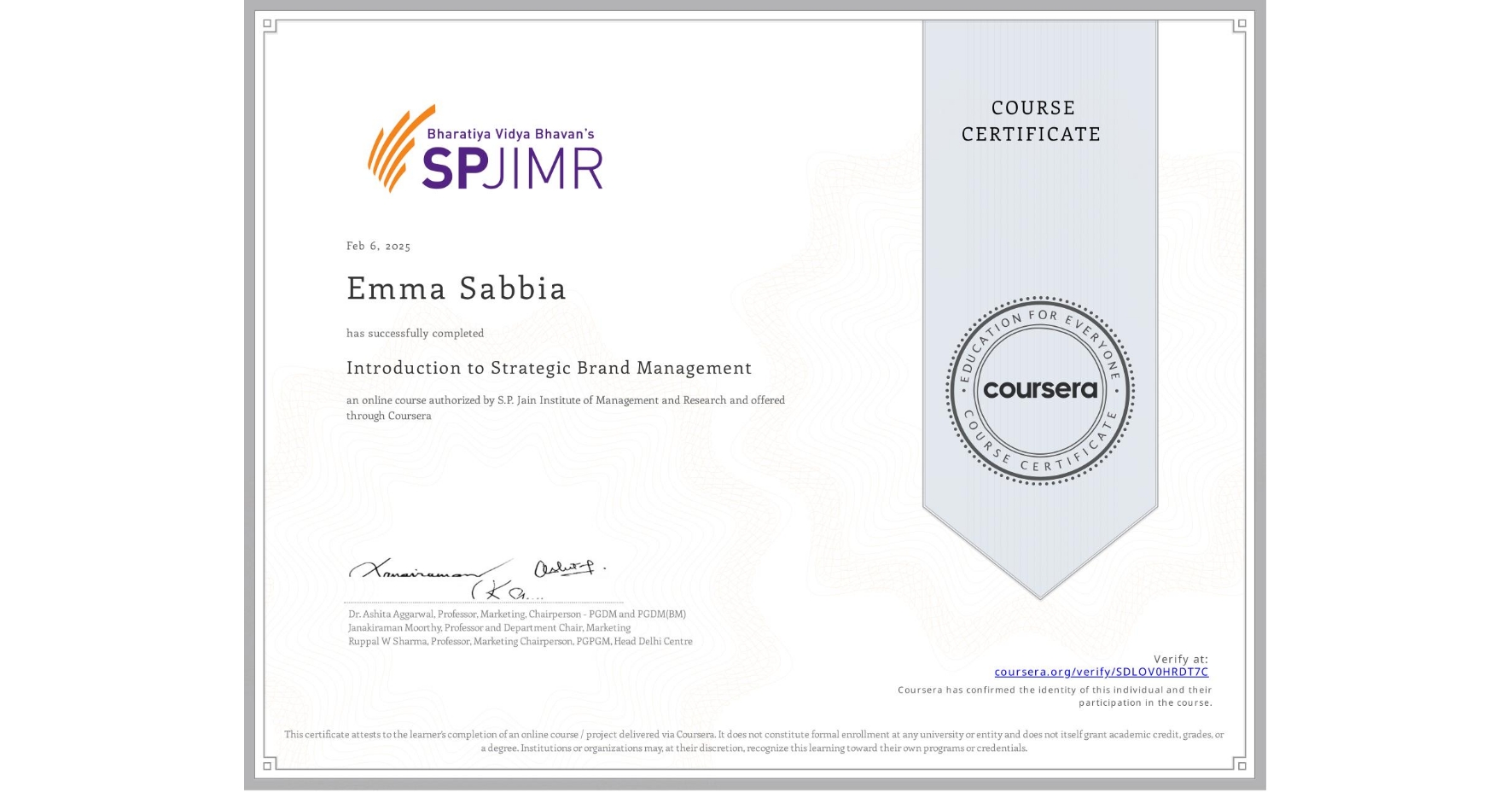Toggle highlight on the date Feb 6, 2025
This screenshot has height=792, width=1512.
pyautogui.click(x=377, y=246)
